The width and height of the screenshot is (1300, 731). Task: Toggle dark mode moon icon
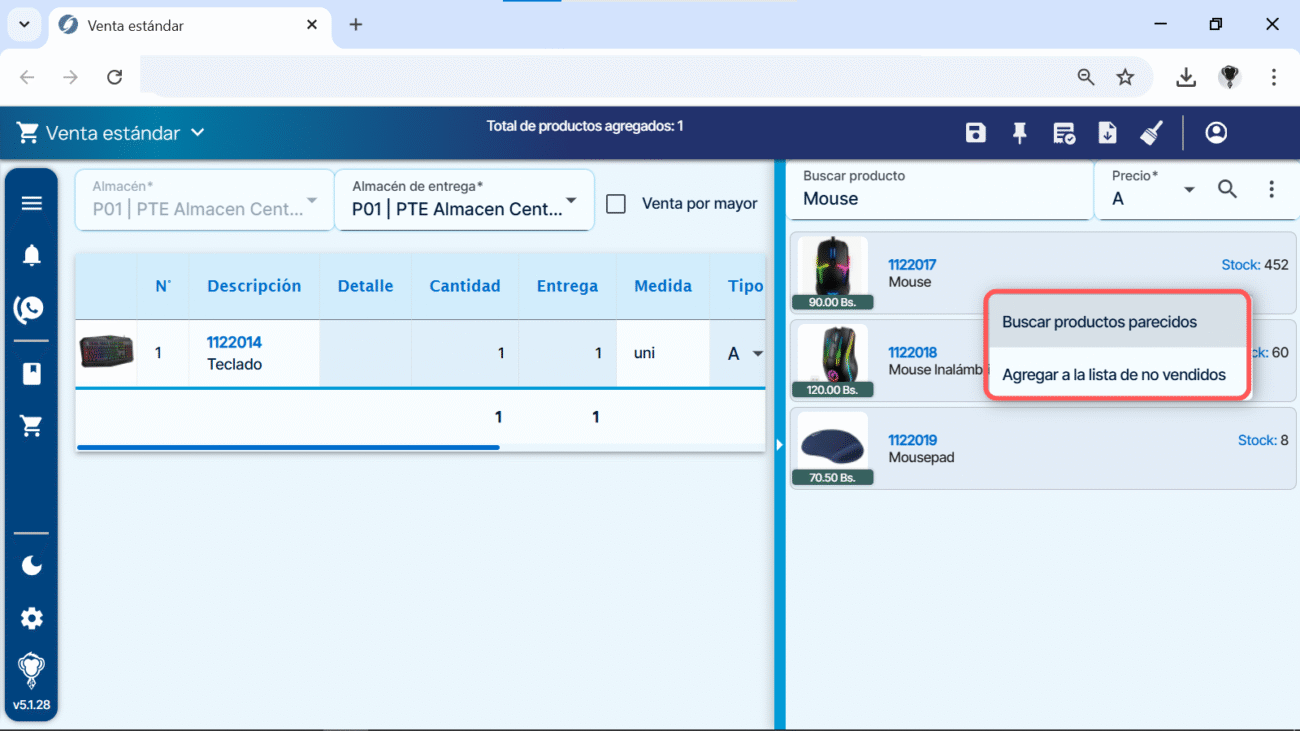[x=32, y=566]
